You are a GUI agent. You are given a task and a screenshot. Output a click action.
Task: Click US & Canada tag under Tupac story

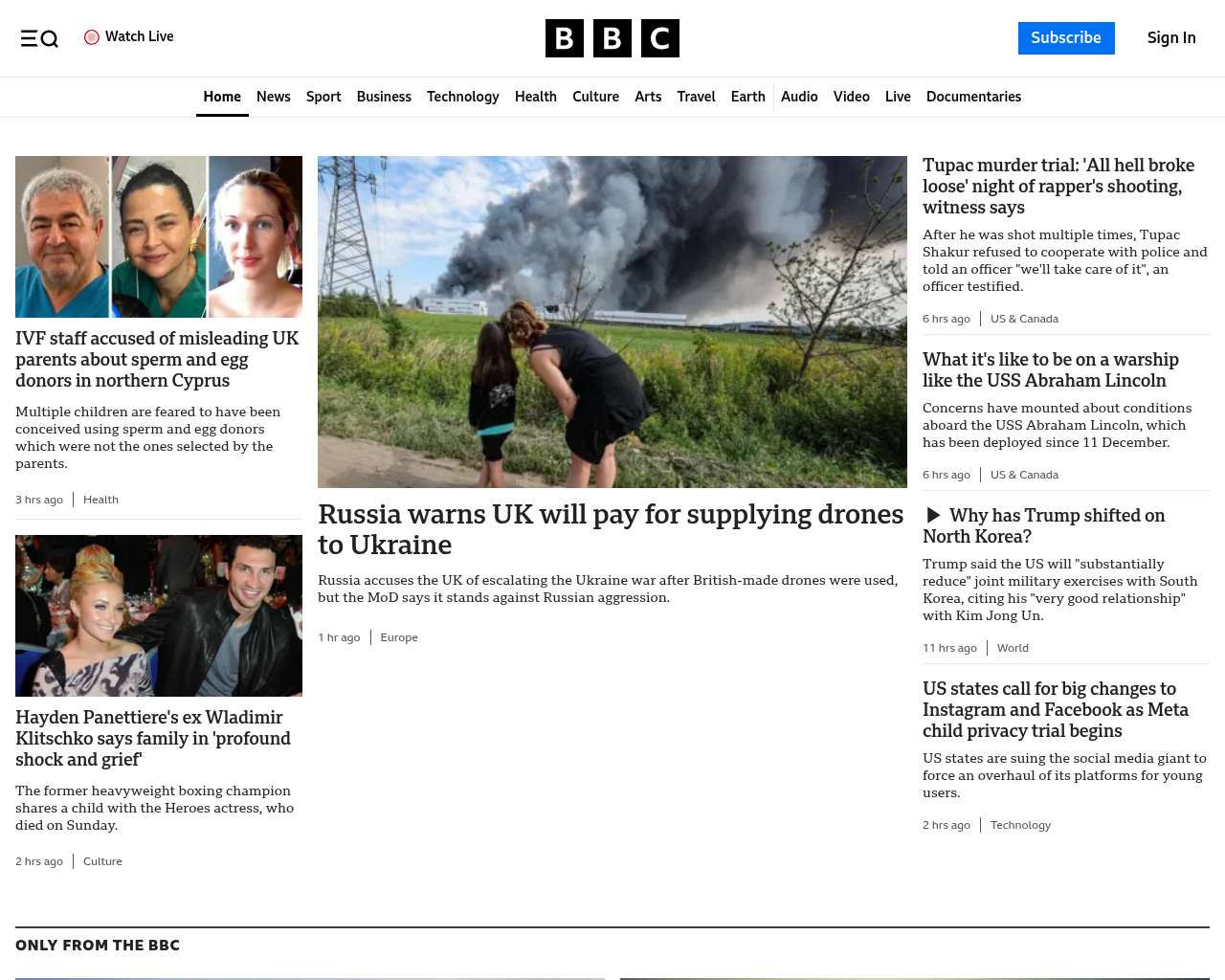click(x=1024, y=319)
